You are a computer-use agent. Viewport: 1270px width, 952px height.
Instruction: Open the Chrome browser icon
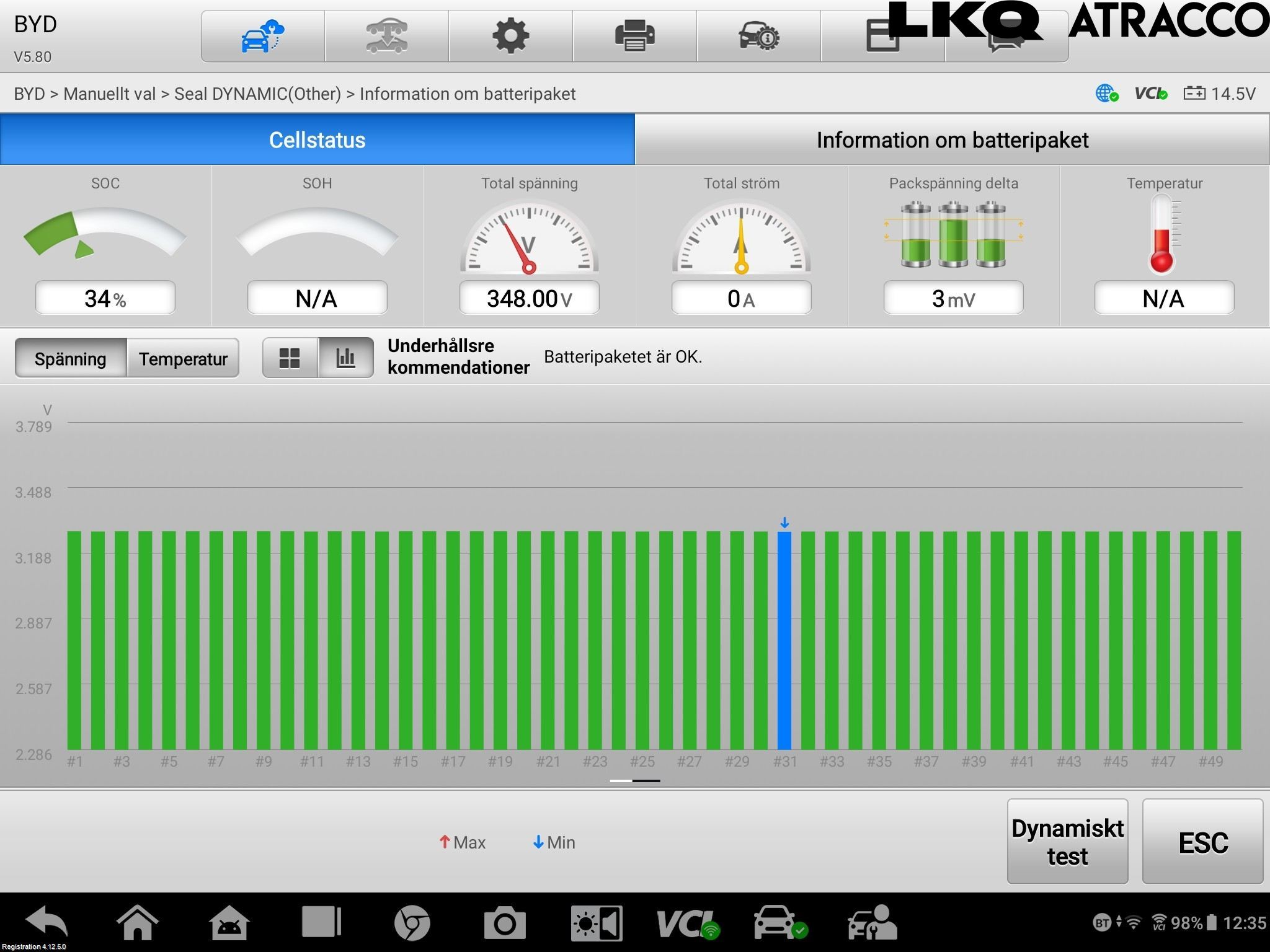tap(412, 923)
